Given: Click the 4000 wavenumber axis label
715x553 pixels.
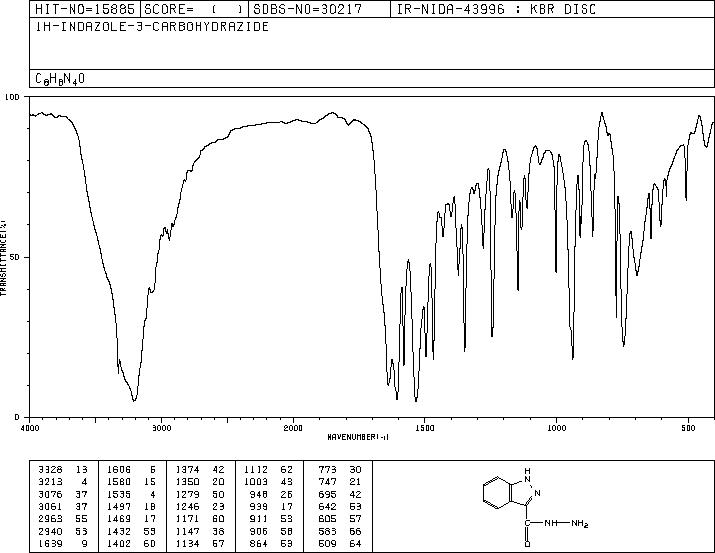Looking at the screenshot, I should point(30,428).
